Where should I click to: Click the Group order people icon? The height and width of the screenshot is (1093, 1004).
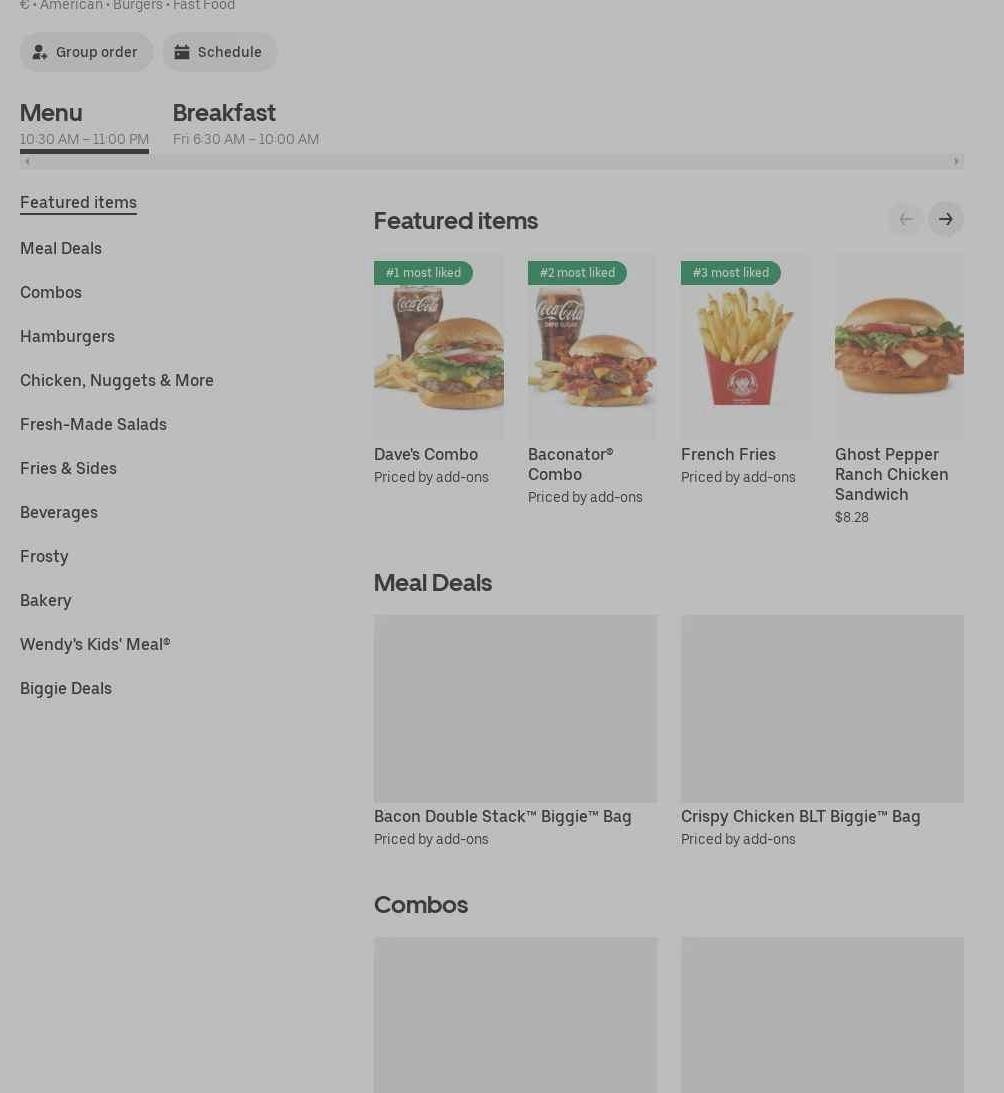[40, 52]
